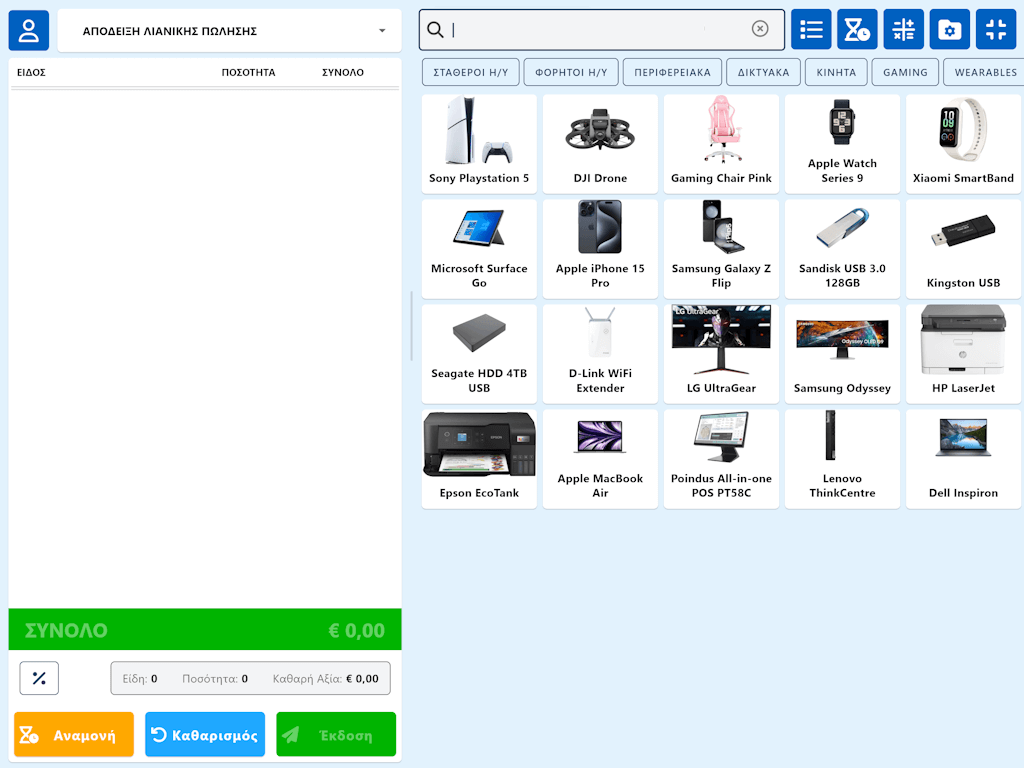Clear the search field with the X icon
The image size is (1024, 768).
[x=760, y=29]
